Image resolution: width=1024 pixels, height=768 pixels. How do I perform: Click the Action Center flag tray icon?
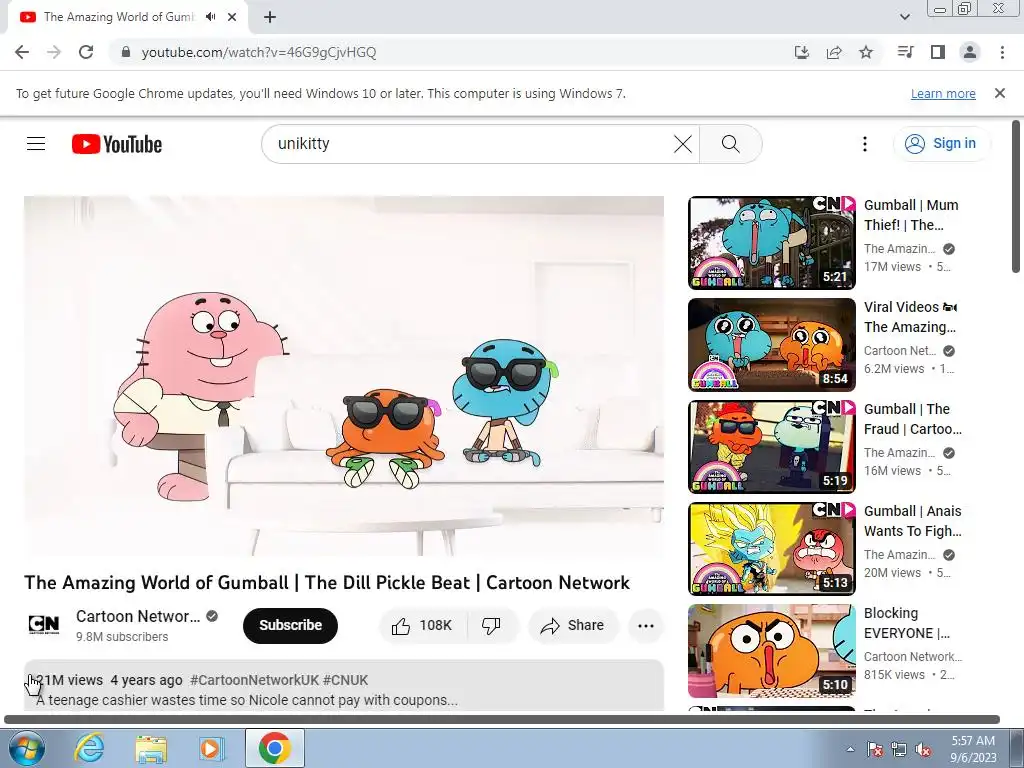(875, 749)
